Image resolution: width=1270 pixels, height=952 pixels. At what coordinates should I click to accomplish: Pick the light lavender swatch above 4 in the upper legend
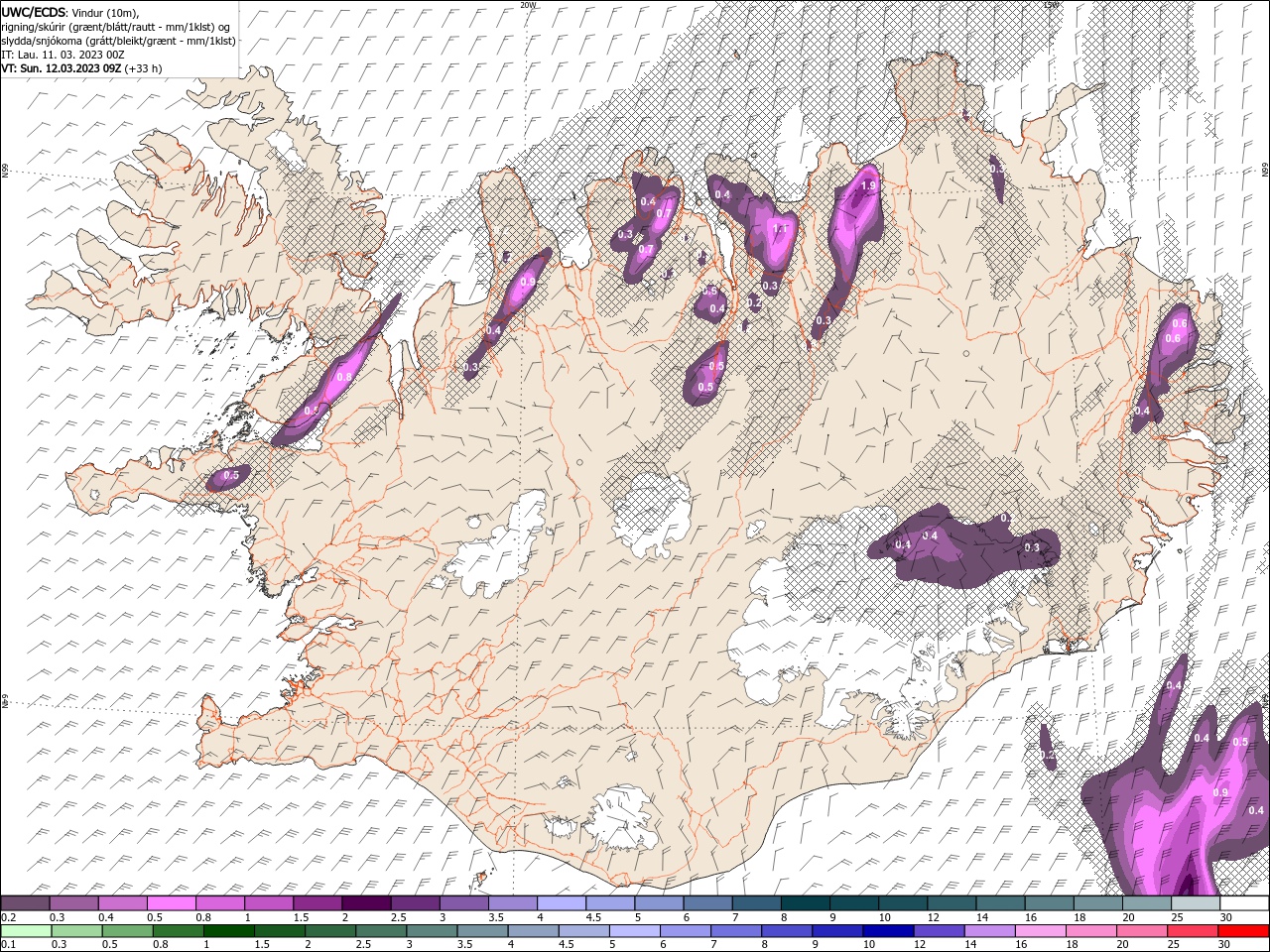[562, 903]
